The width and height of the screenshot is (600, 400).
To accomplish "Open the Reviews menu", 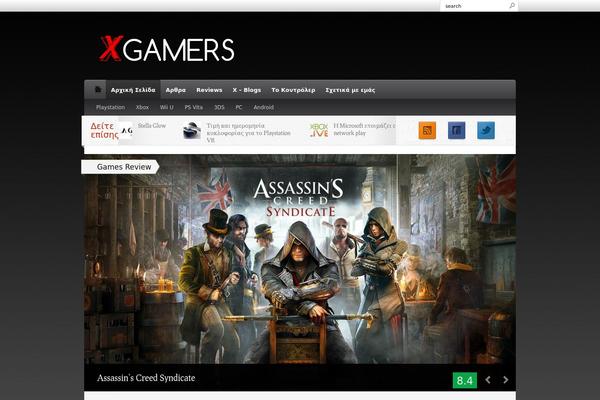I will (209, 90).
